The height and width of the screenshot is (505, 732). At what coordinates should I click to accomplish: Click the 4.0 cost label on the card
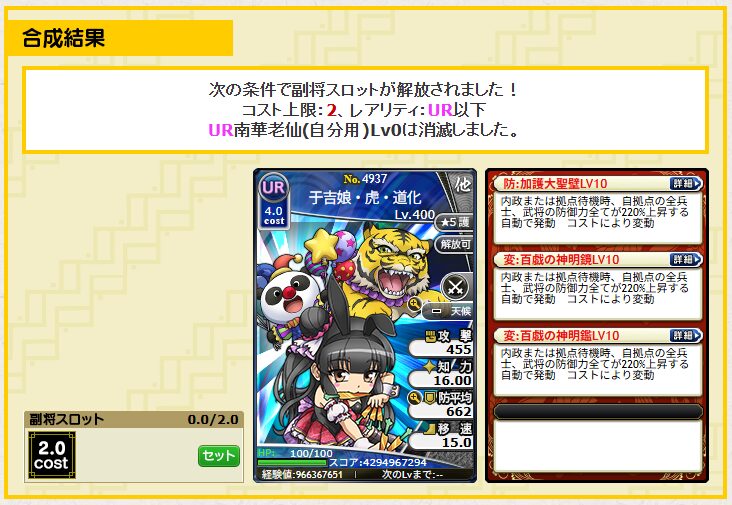[274, 216]
